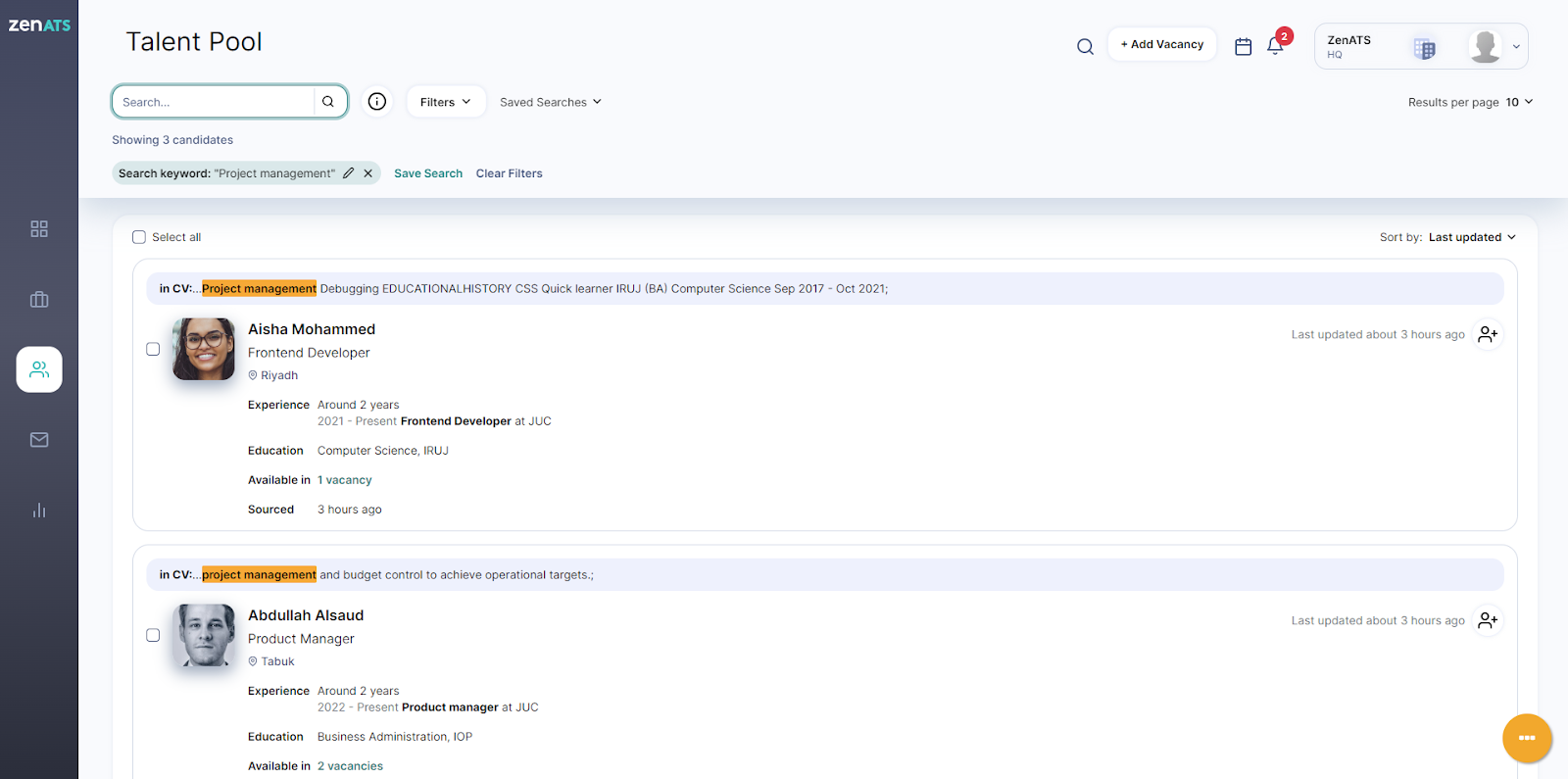Open Abdullah's 2 vacancies link
1568x779 pixels.
pyautogui.click(x=350, y=766)
